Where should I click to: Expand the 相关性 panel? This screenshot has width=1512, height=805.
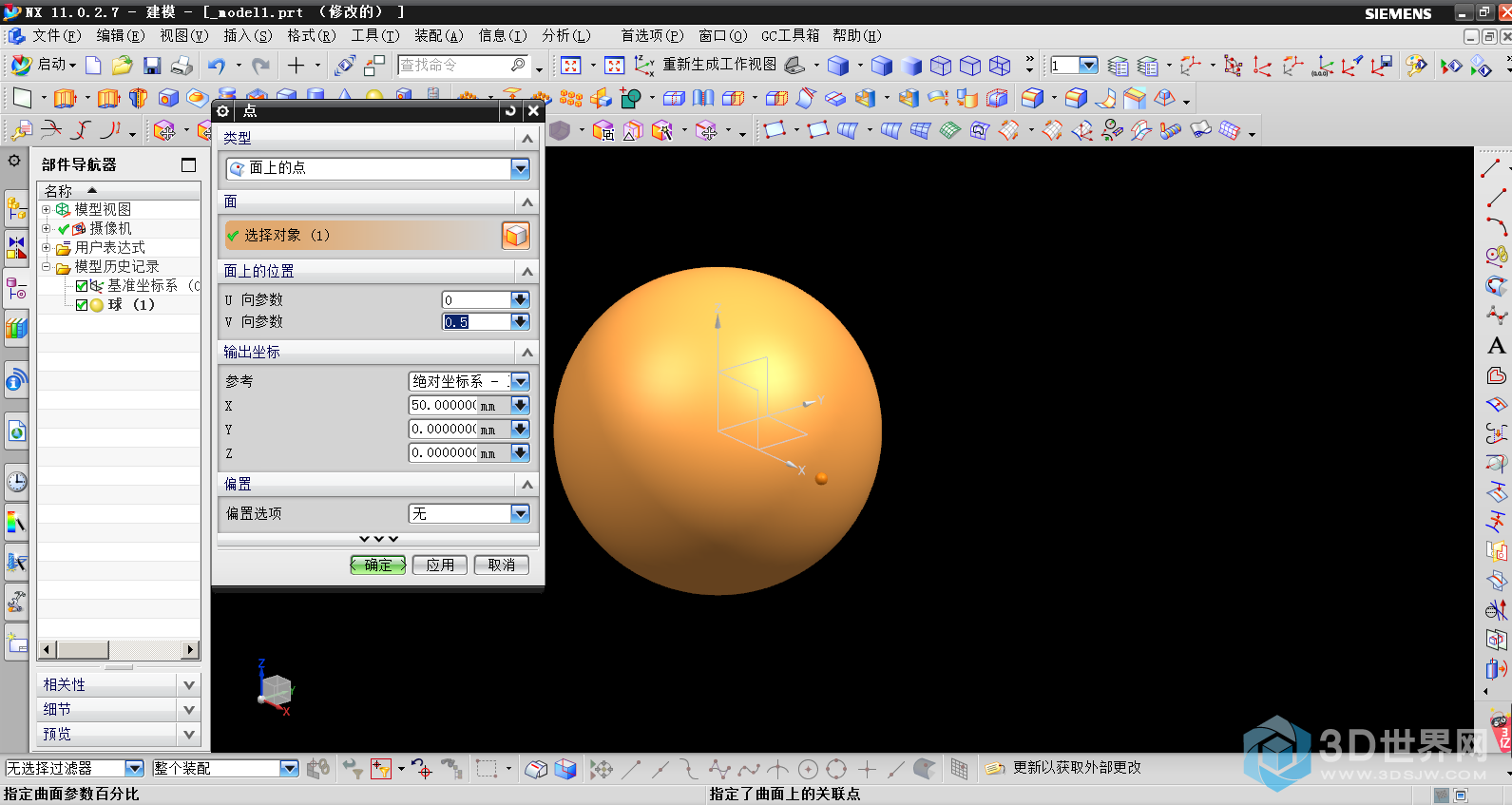point(188,684)
